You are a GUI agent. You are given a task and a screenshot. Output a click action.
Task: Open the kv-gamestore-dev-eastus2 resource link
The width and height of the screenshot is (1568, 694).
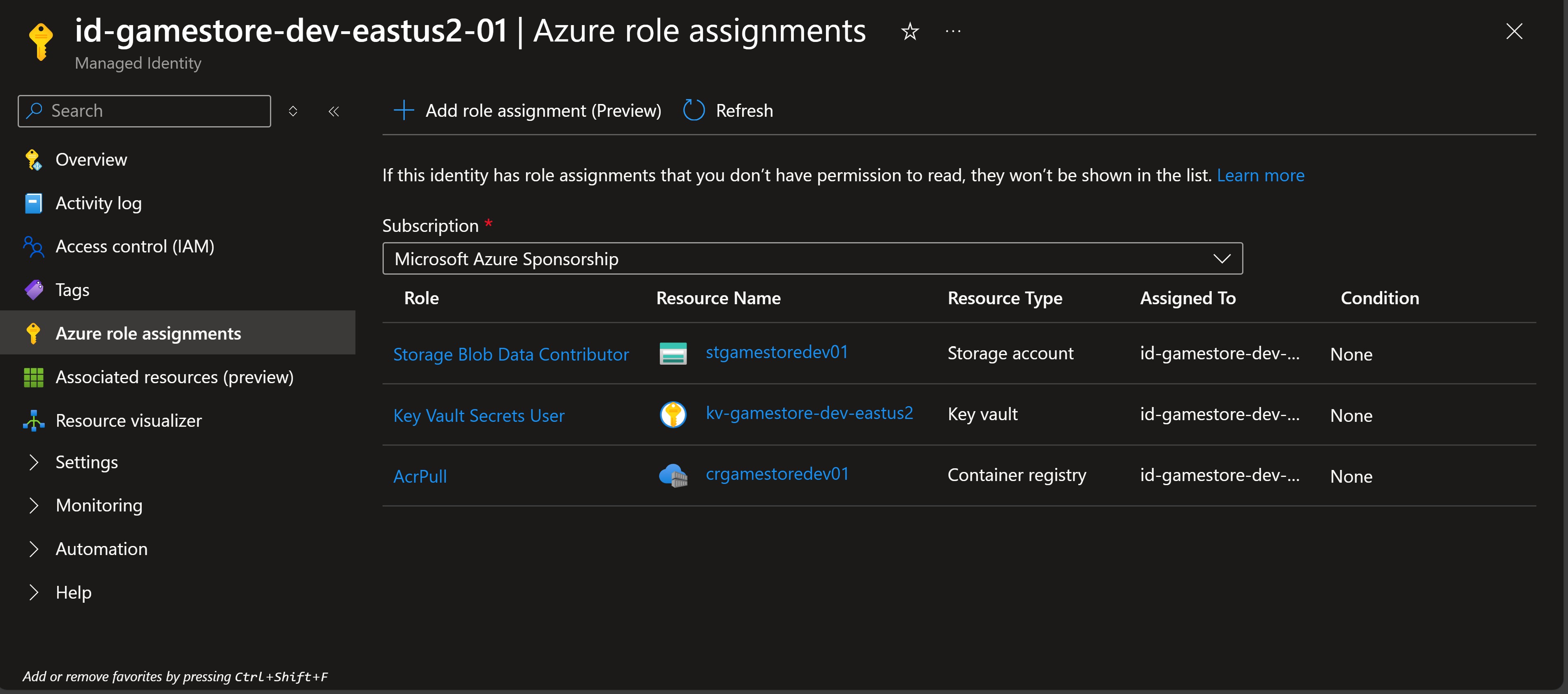coord(809,413)
